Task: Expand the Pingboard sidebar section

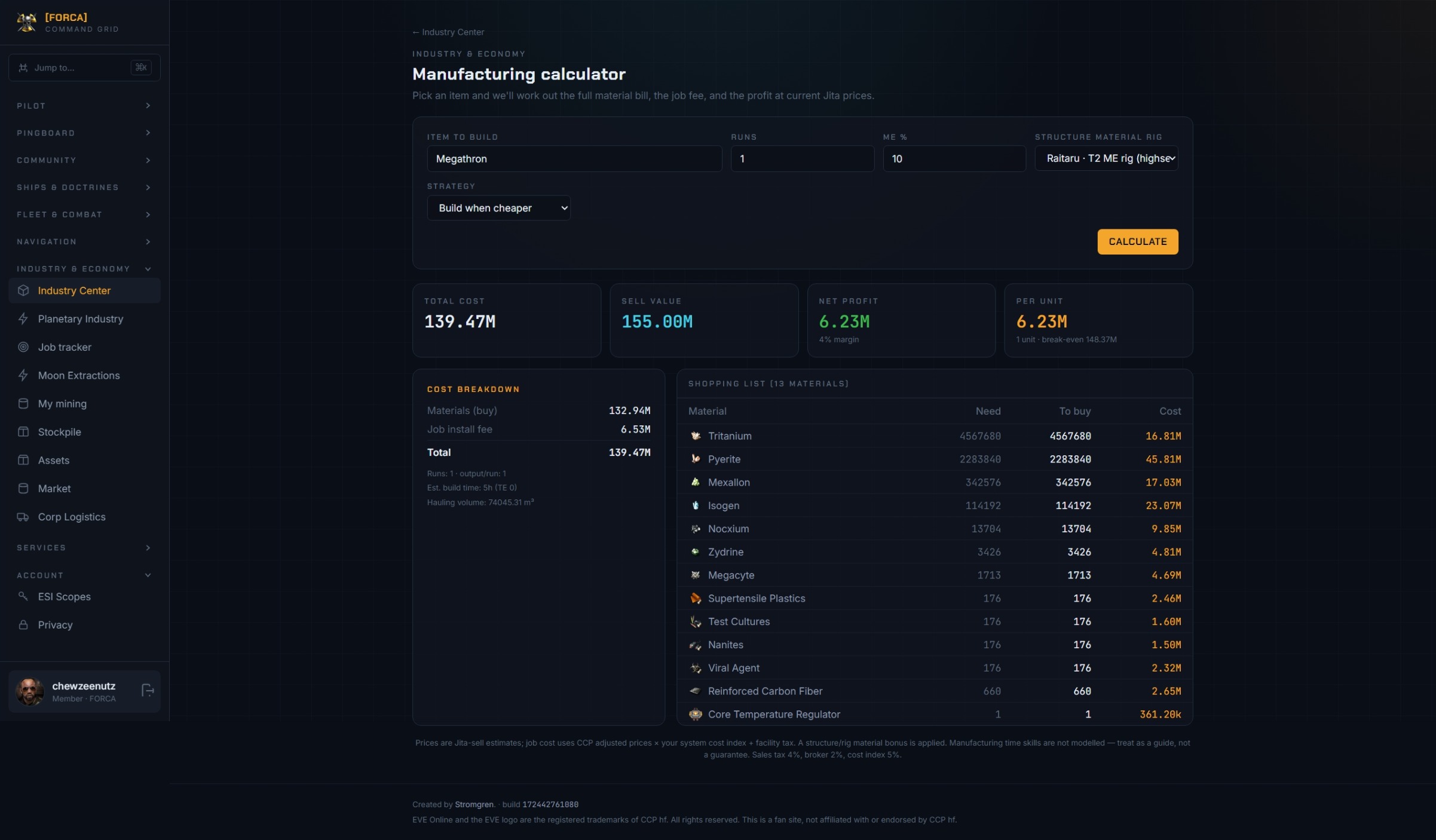Action: click(x=84, y=133)
